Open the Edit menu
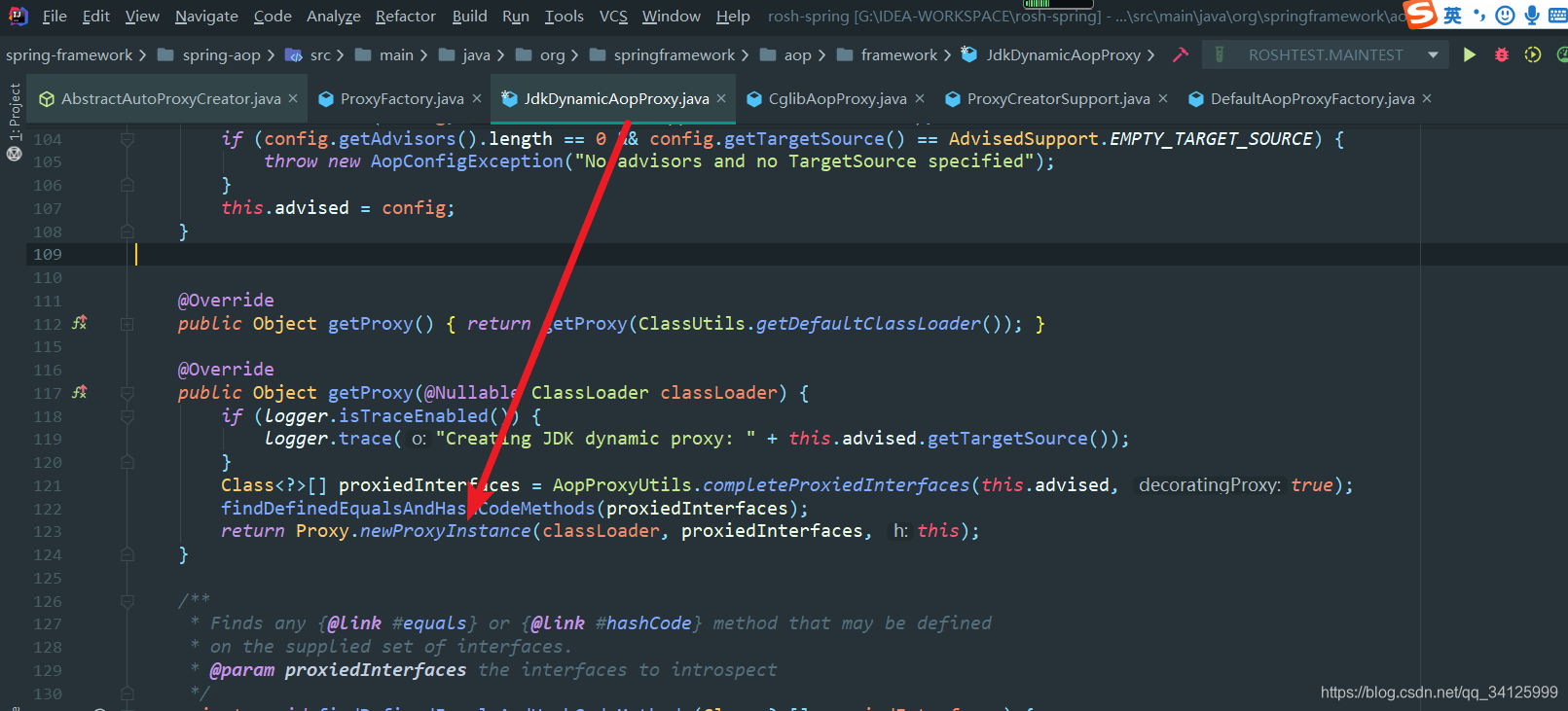Image resolution: width=1568 pixels, height=711 pixels. (95, 16)
